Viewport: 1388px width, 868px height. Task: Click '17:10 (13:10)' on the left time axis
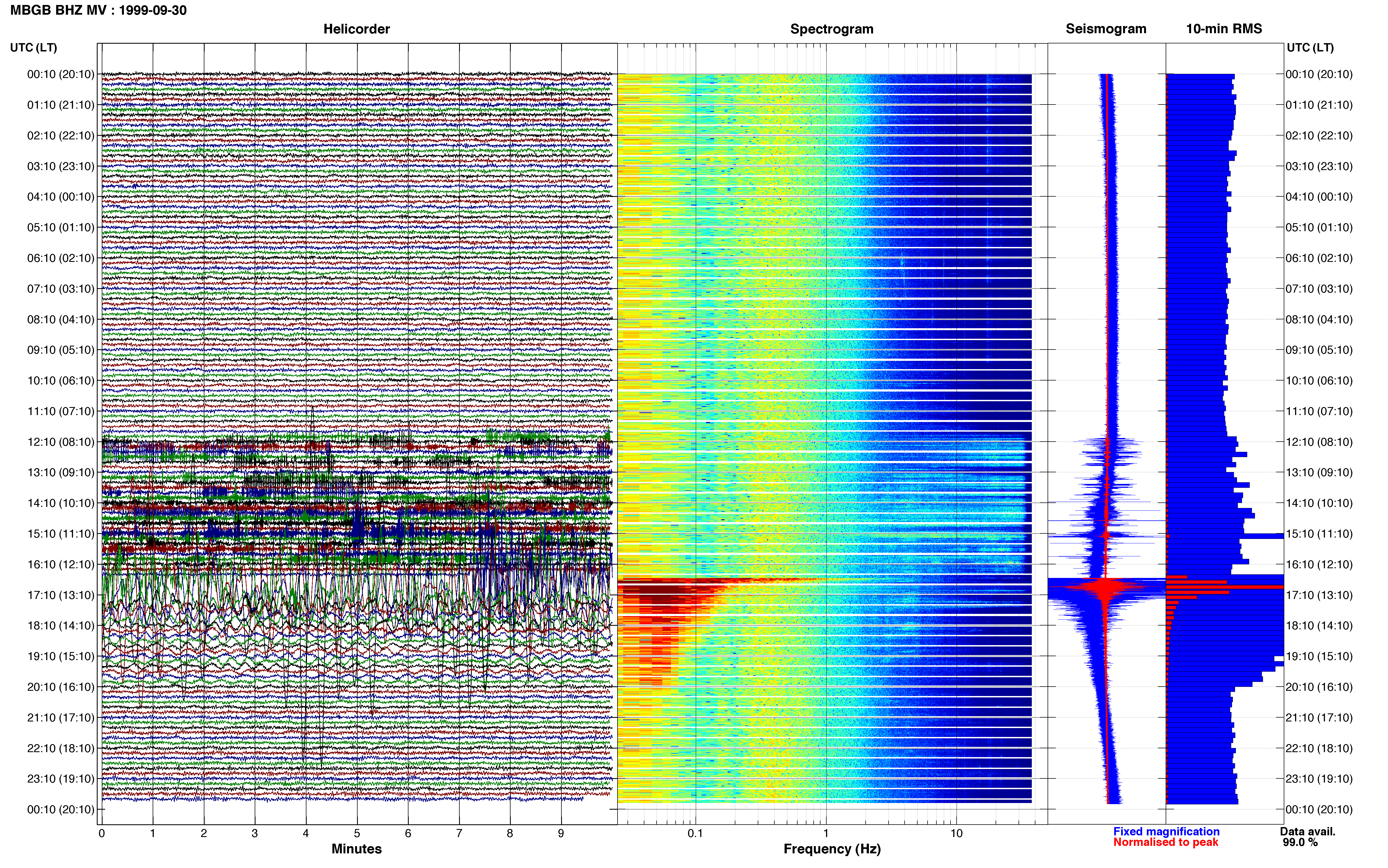(x=61, y=595)
